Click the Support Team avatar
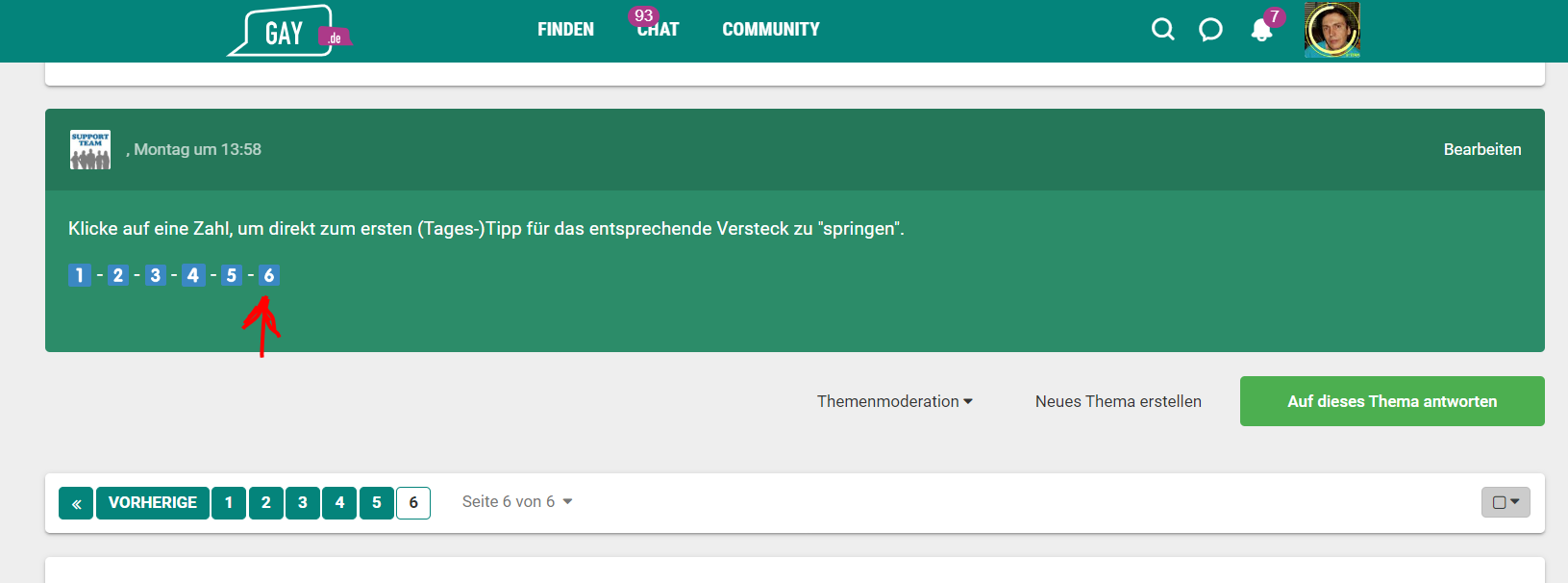The image size is (1568, 583). pyautogui.click(x=90, y=150)
